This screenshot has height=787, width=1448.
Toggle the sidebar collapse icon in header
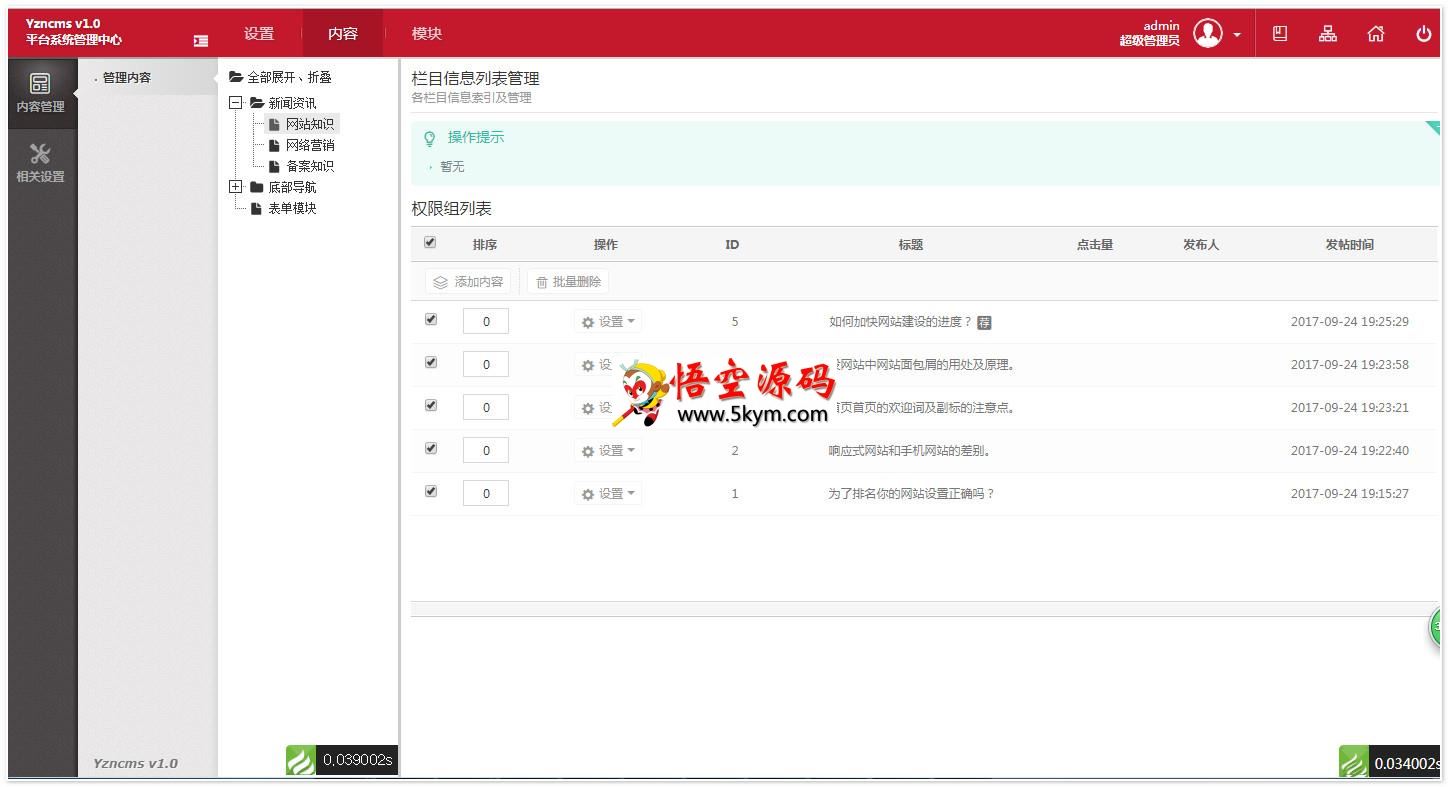coord(201,41)
